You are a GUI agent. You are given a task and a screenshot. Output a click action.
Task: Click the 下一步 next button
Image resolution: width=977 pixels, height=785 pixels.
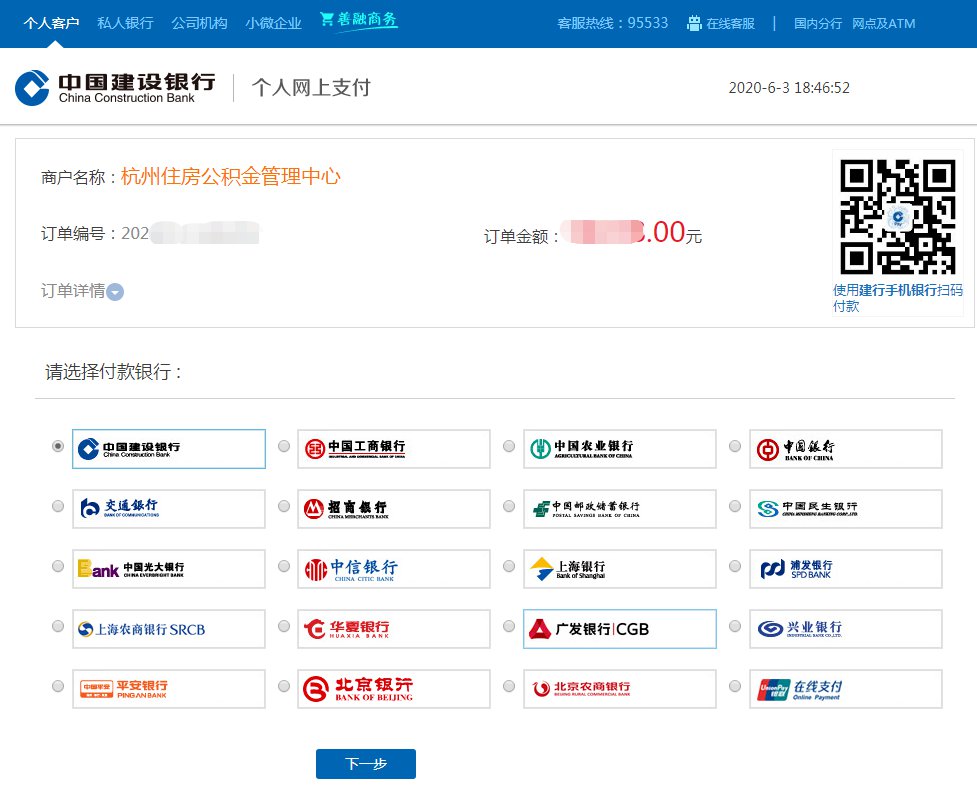[x=366, y=764]
